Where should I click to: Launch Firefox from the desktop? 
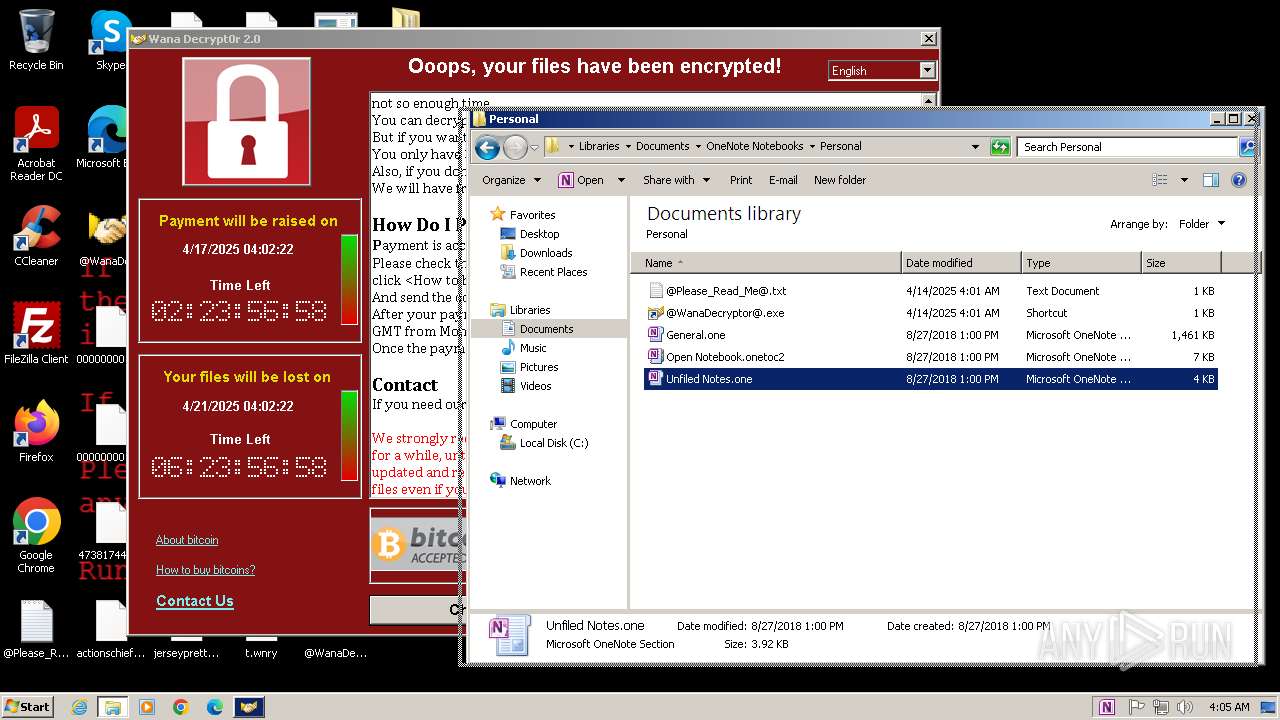pos(36,432)
